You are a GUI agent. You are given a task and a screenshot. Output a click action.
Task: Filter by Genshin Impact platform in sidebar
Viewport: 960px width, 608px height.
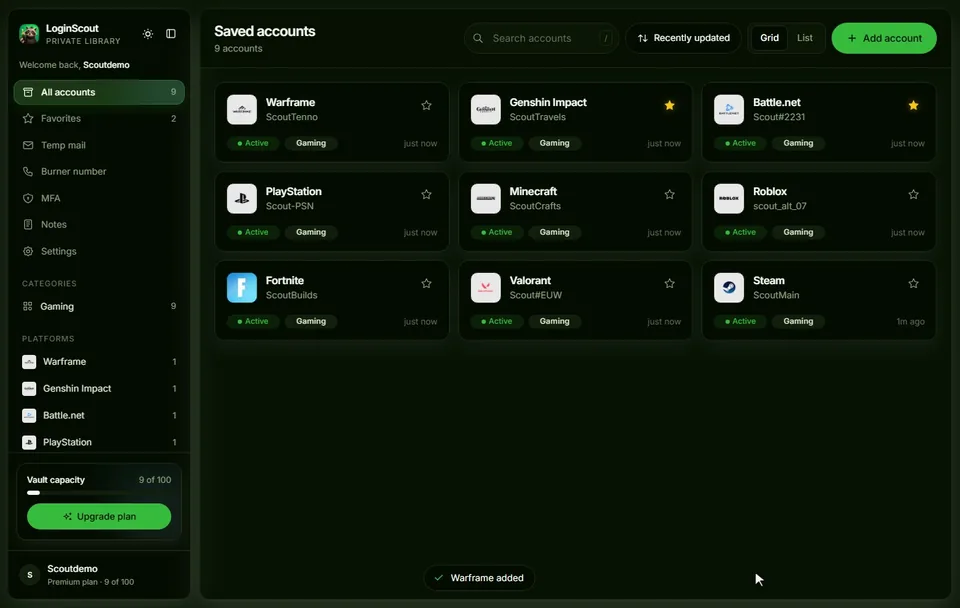[x=99, y=388]
